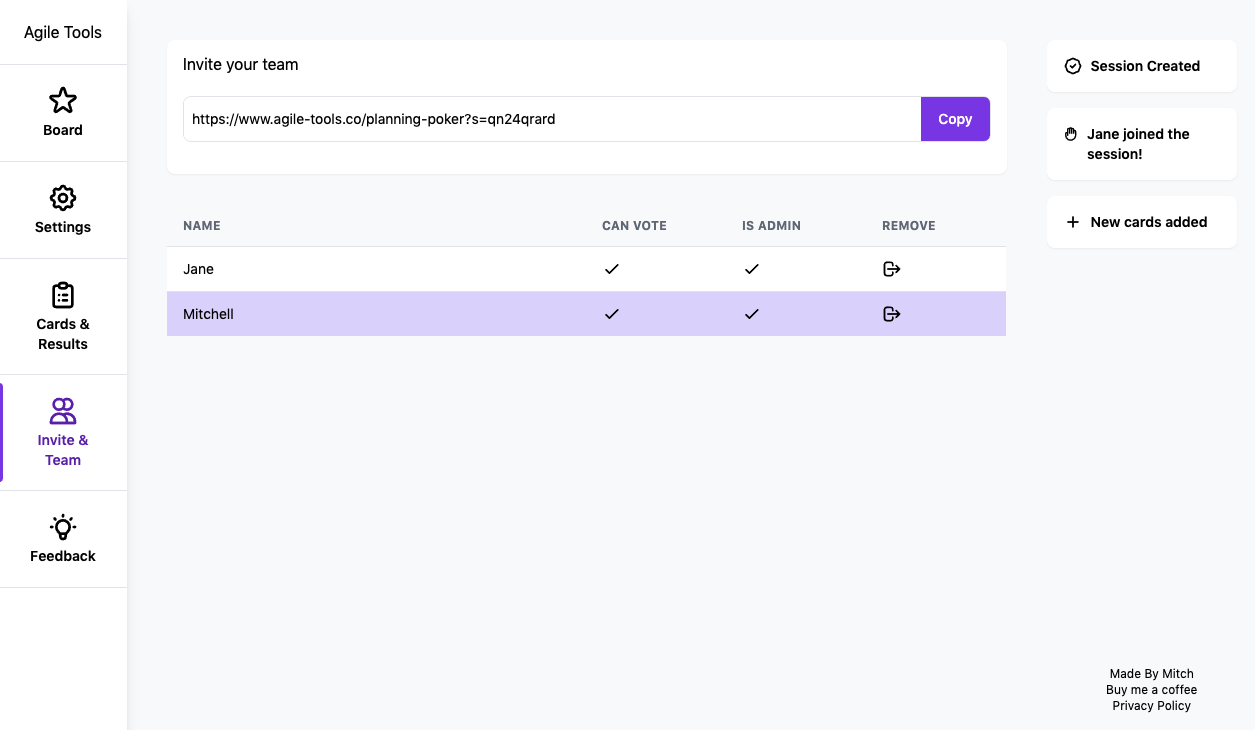The image size is (1255, 730).
Task: Click the Invite your team heading
Action: [x=241, y=64]
